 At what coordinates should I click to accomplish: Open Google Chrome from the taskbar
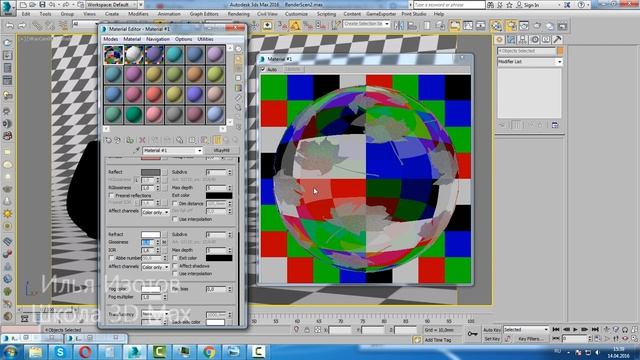(209, 352)
